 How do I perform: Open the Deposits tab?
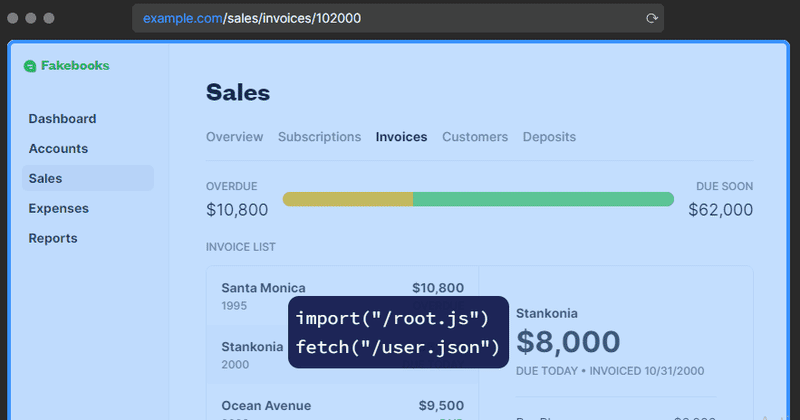pos(549,137)
